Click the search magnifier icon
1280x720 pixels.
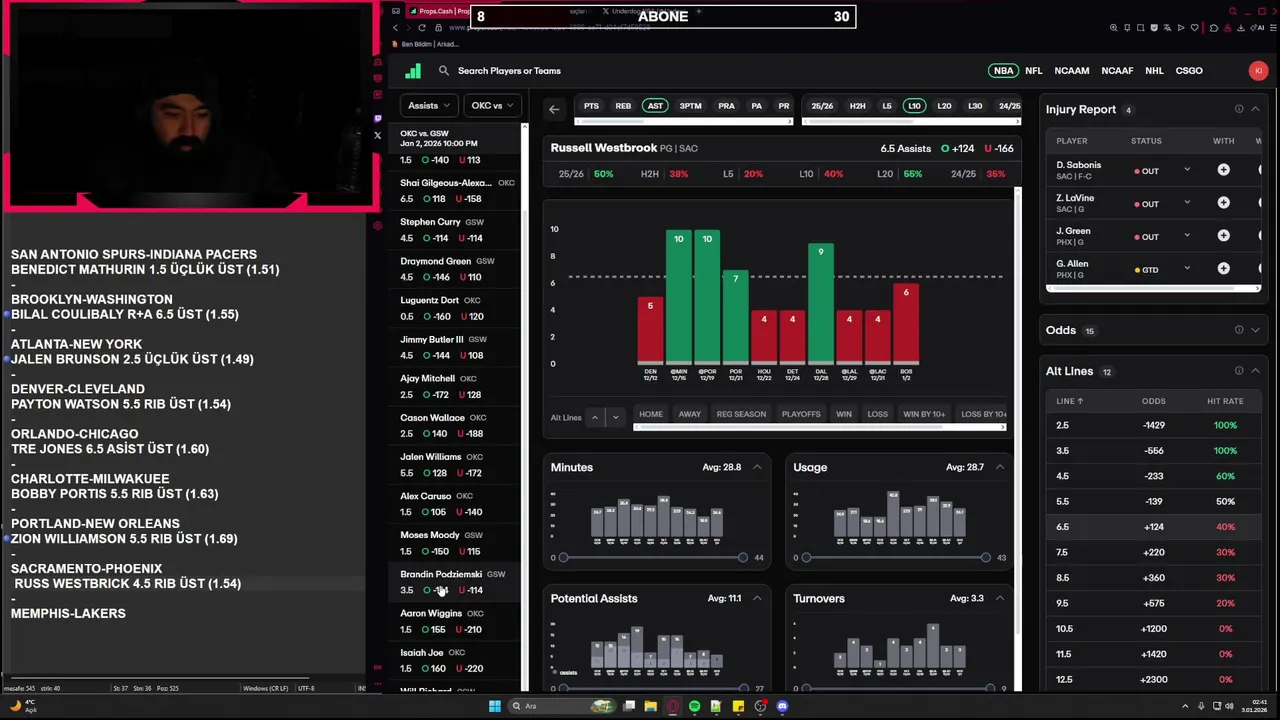(x=444, y=71)
